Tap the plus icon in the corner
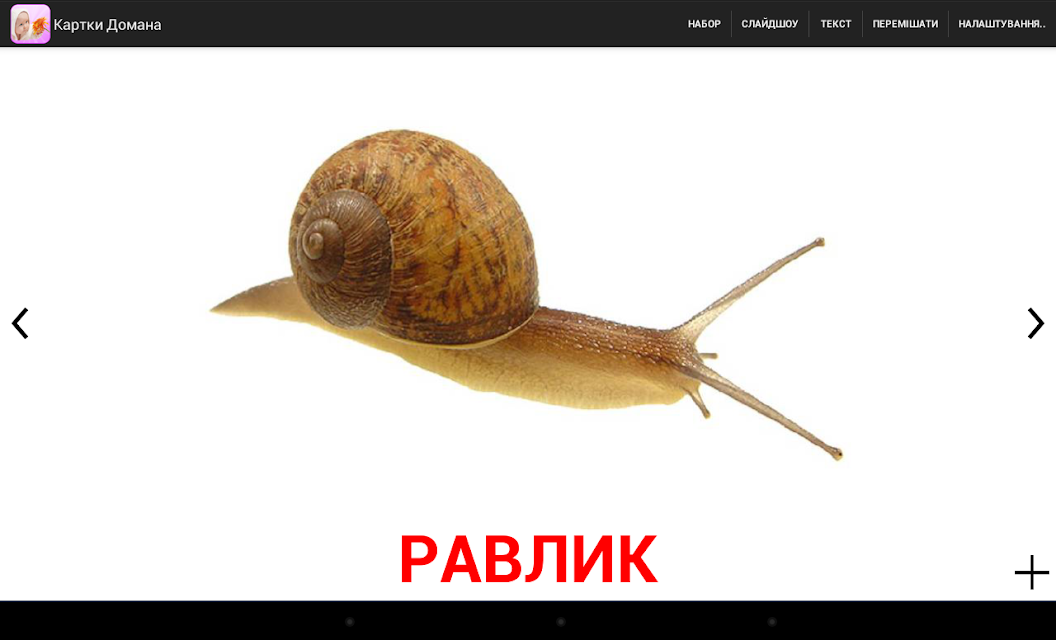The height and width of the screenshot is (640, 1056). [1032, 573]
